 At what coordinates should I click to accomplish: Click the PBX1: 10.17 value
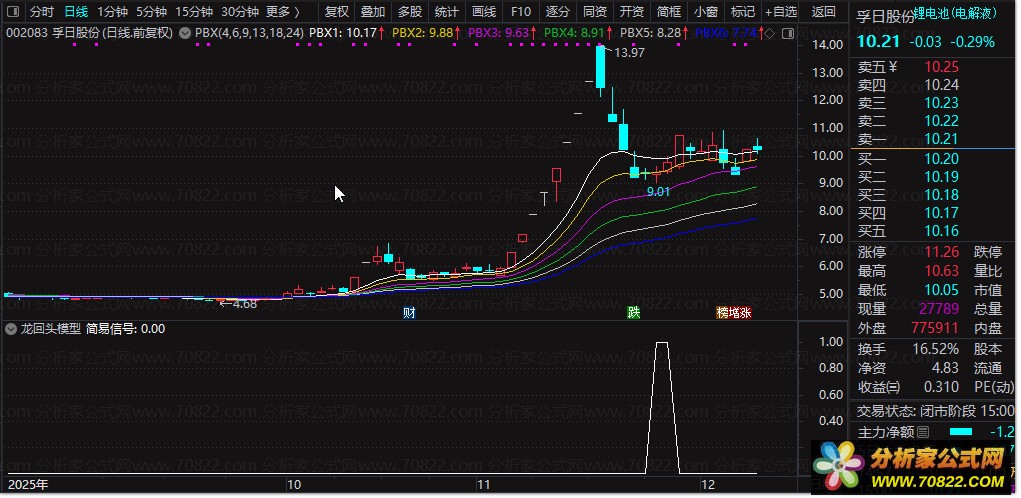pos(343,33)
